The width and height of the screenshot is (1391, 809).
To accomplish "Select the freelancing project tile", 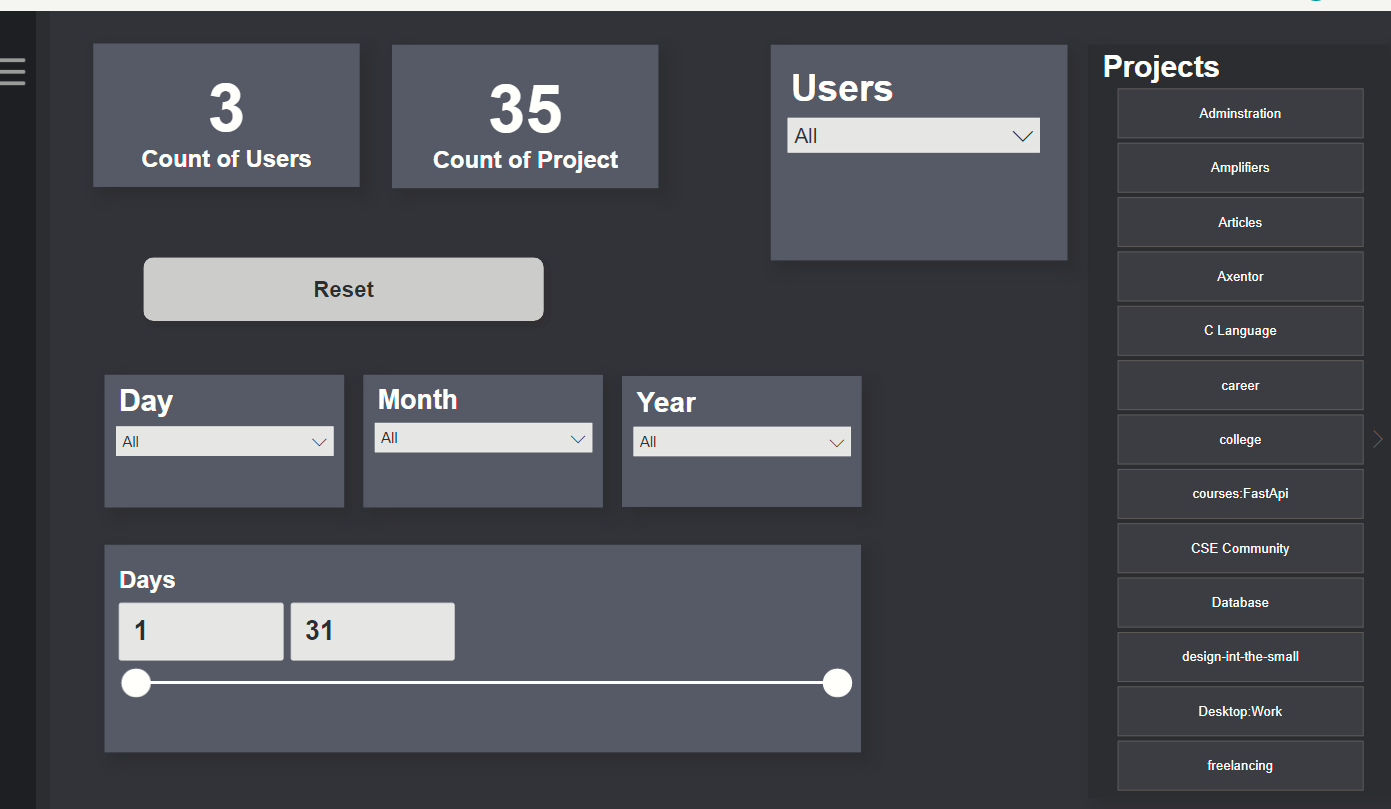I will click(x=1239, y=766).
